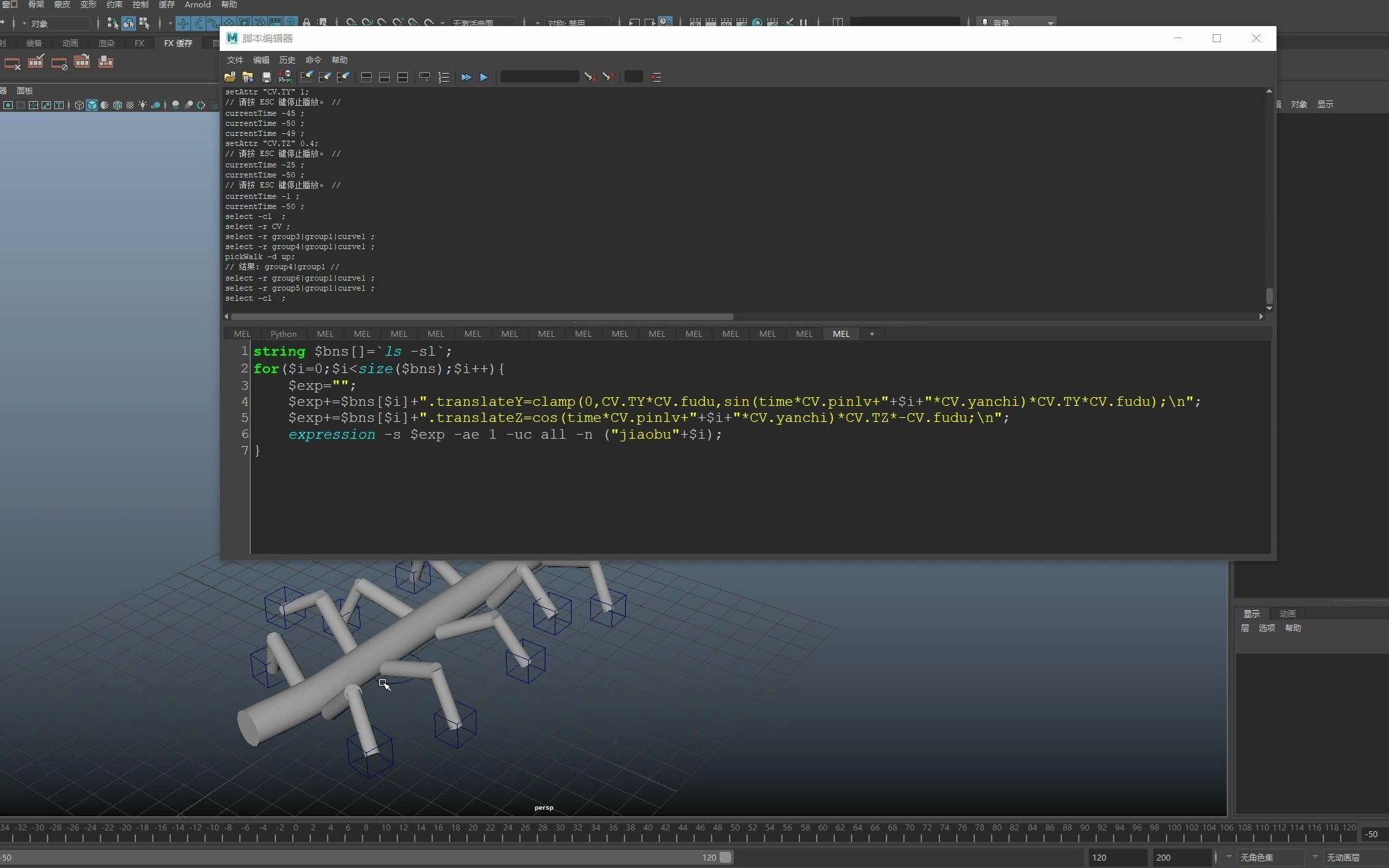Click the range slider end handle at 120
The image size is (1389, 868).
tap(726, 857)
